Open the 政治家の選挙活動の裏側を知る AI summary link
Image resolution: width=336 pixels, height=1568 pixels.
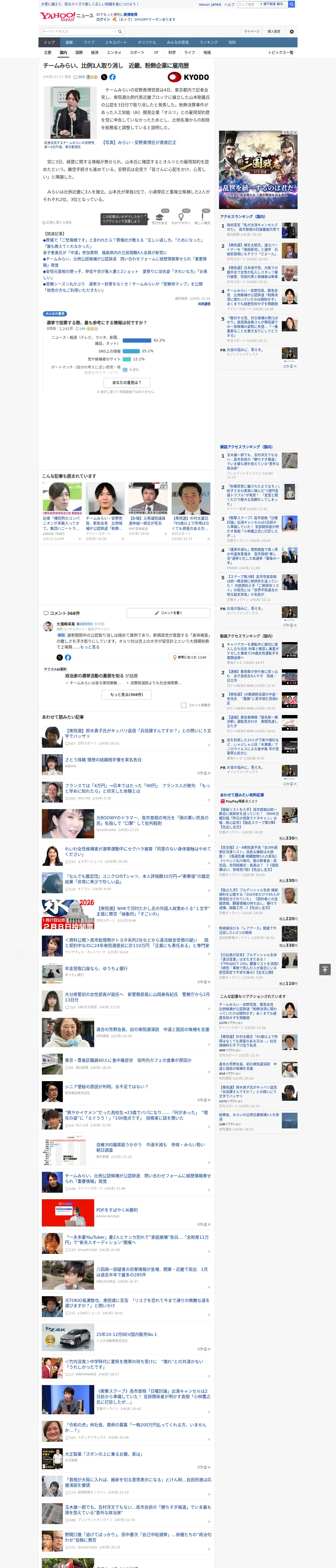pyautogui.click(x=94, y=676)
